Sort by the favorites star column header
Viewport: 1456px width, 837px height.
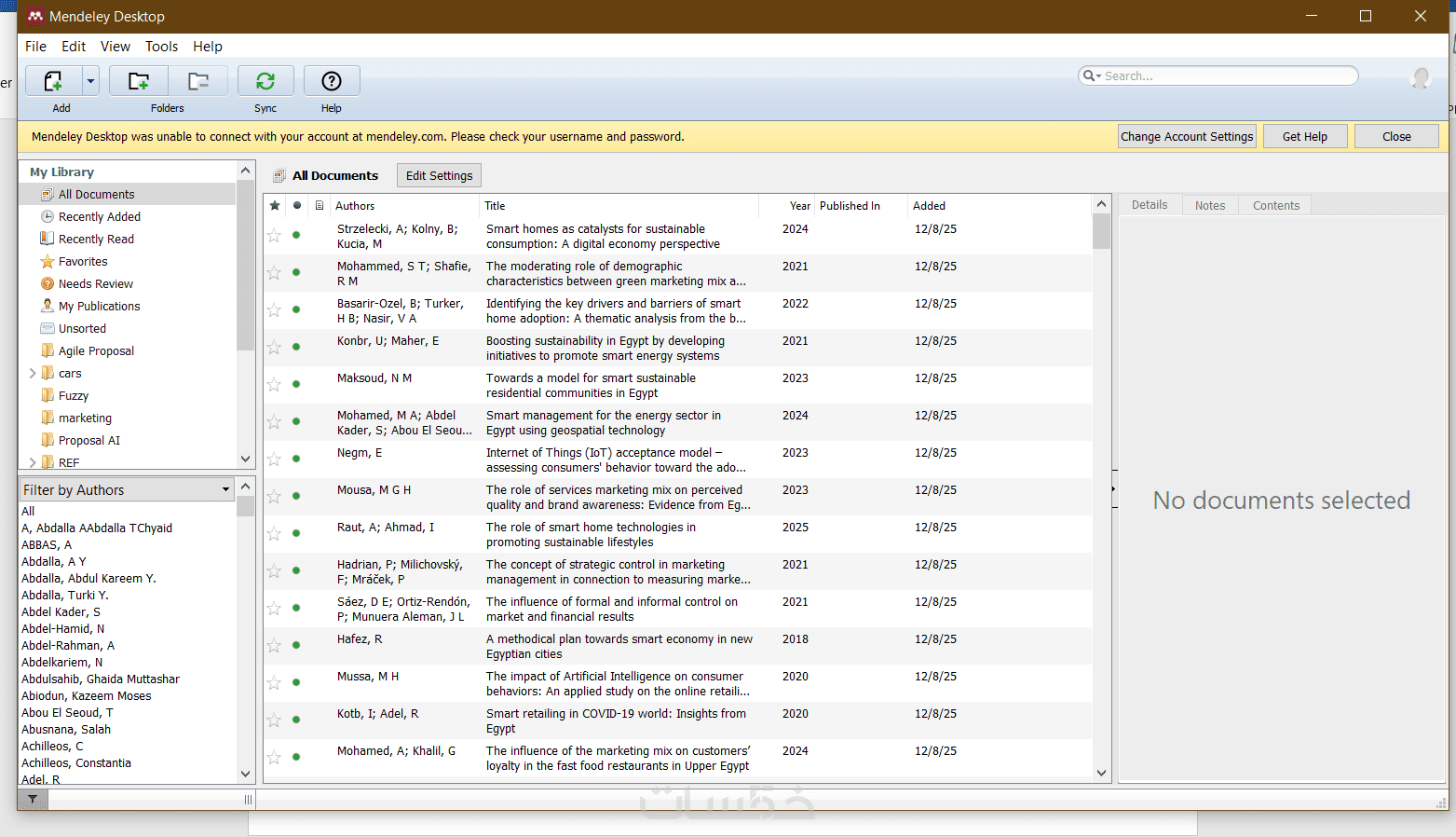pyautogui.click(x=275, y=205)
